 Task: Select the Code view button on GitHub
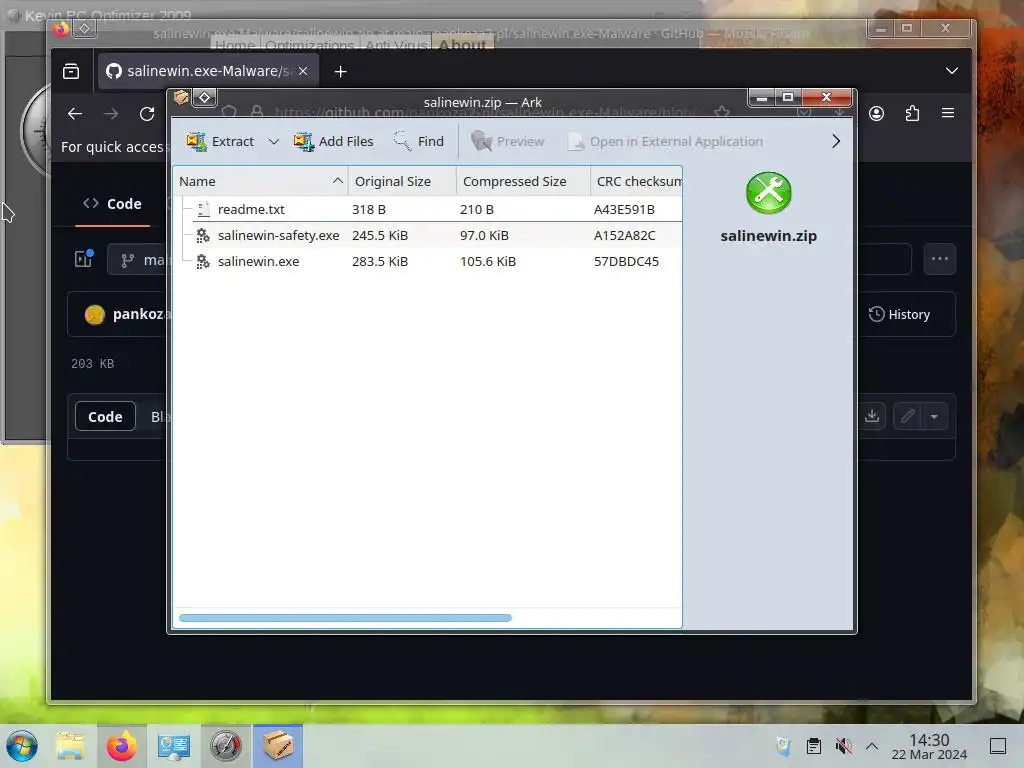click(105, 417)
